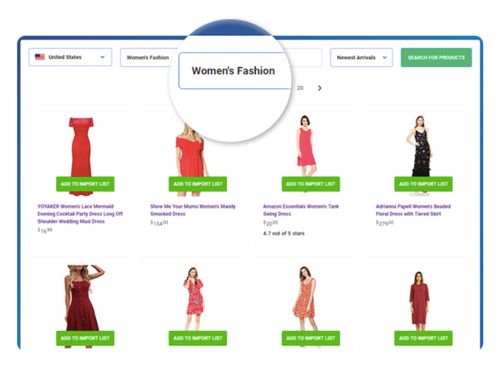499x377 pixels.
Task: Add long-sleeve maroon dress to import list
Action: tap(423, 338)
